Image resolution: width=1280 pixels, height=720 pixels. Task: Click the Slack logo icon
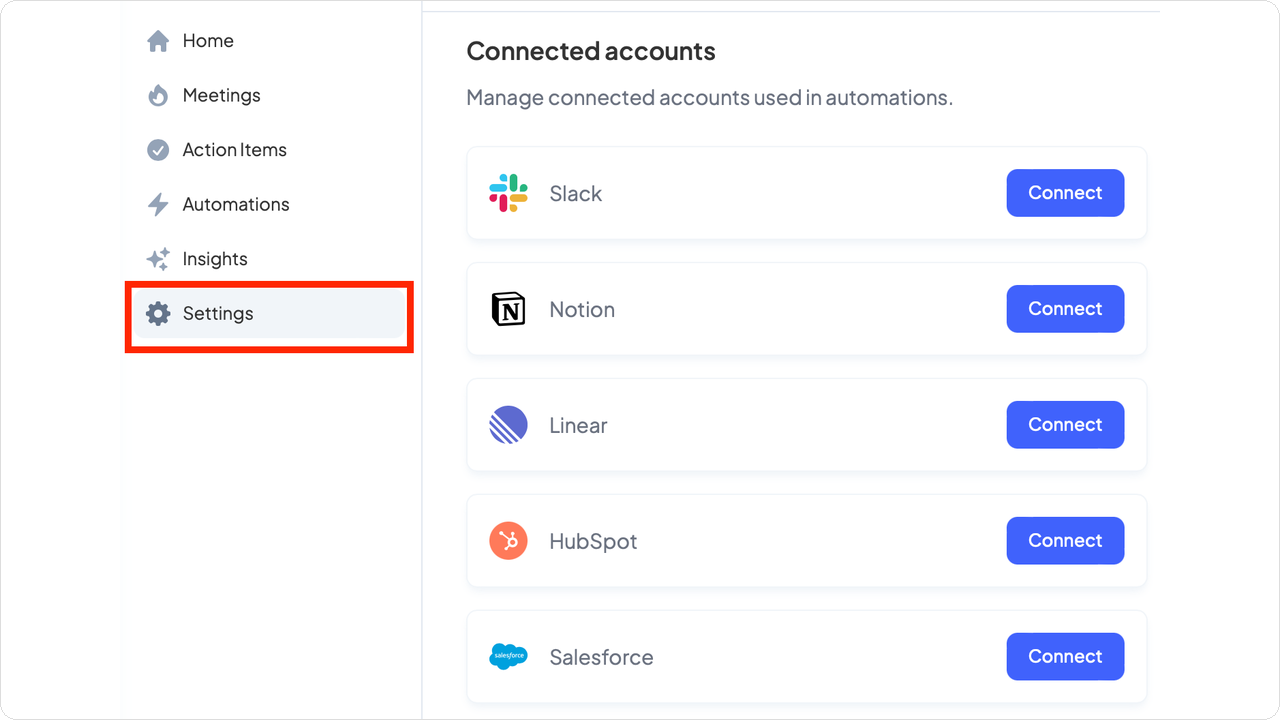coord(508,193)
